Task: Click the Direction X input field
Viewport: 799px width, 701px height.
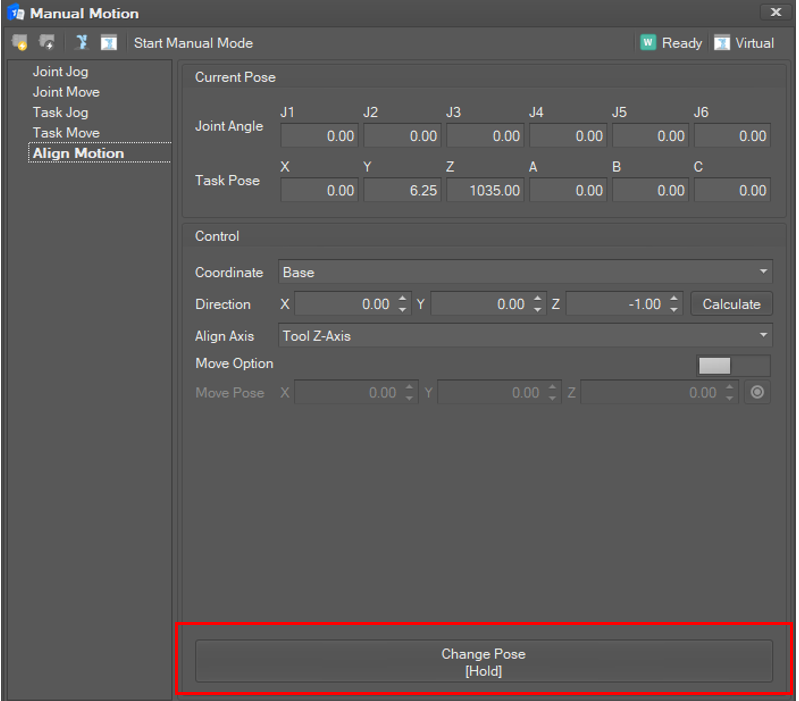Action: click(x=343, y=304)
